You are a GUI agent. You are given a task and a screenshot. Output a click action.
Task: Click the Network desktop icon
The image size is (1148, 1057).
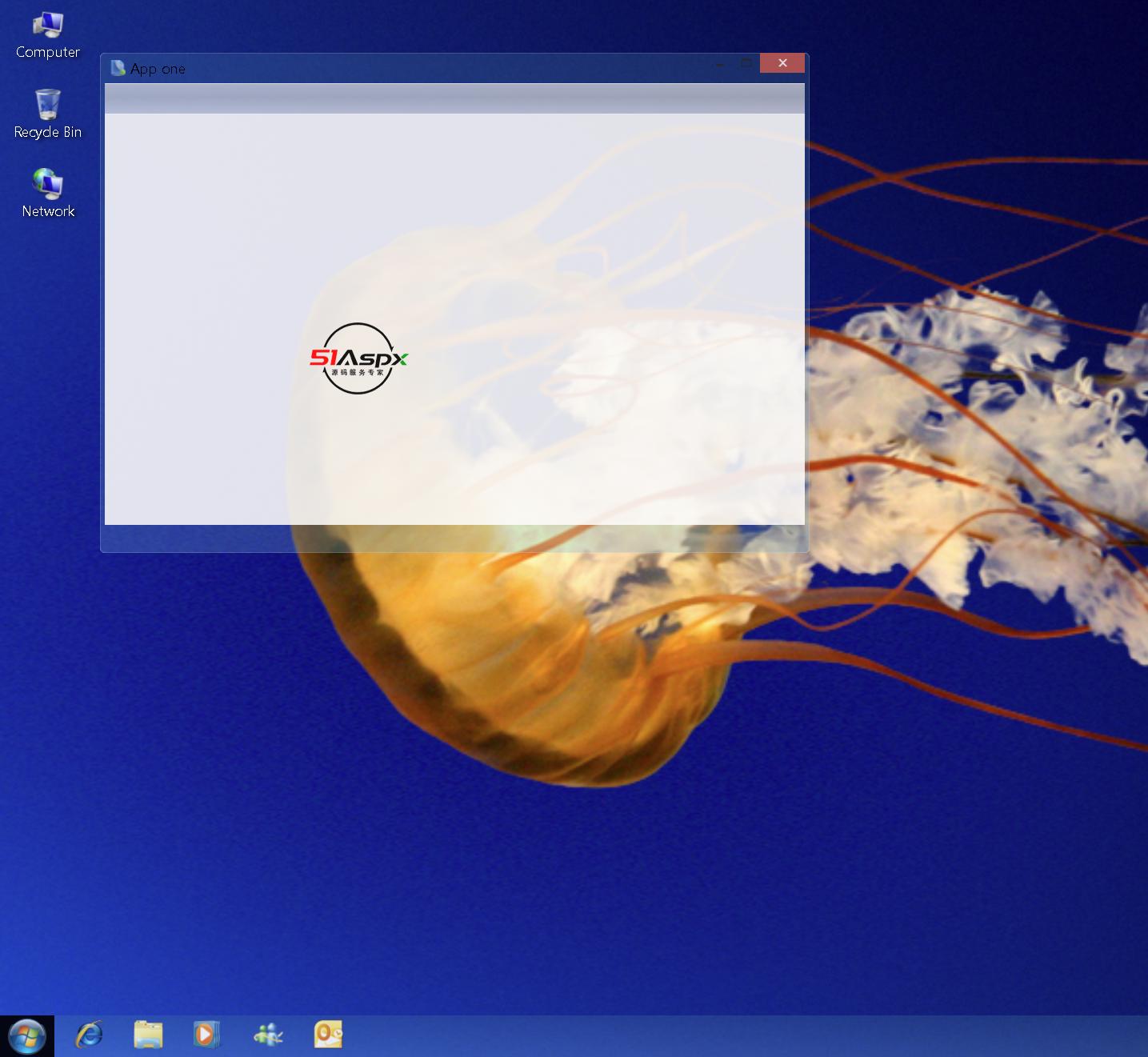(x=47, y=184)
